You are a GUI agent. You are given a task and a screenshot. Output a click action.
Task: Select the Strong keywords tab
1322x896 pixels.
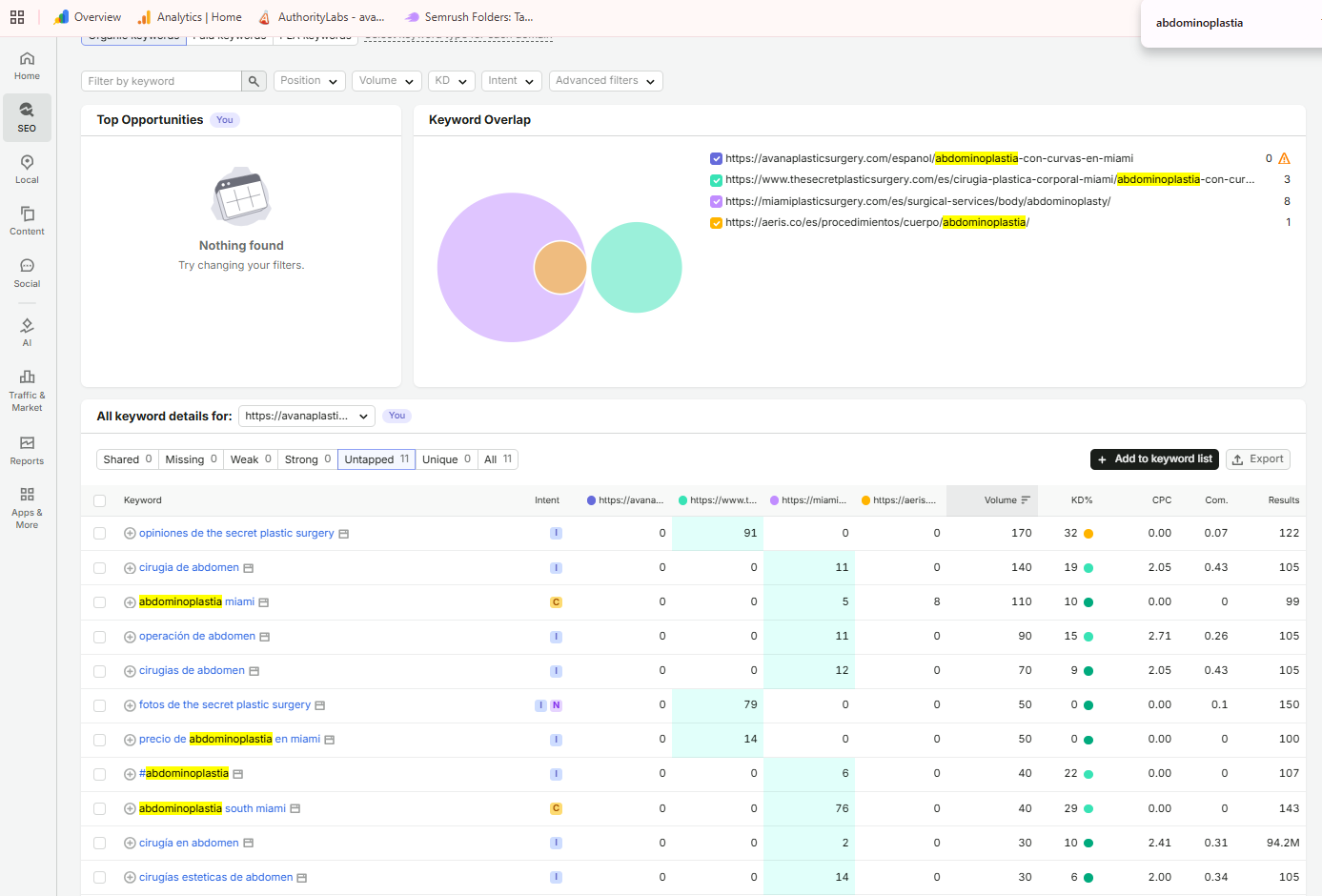(308, 459)
